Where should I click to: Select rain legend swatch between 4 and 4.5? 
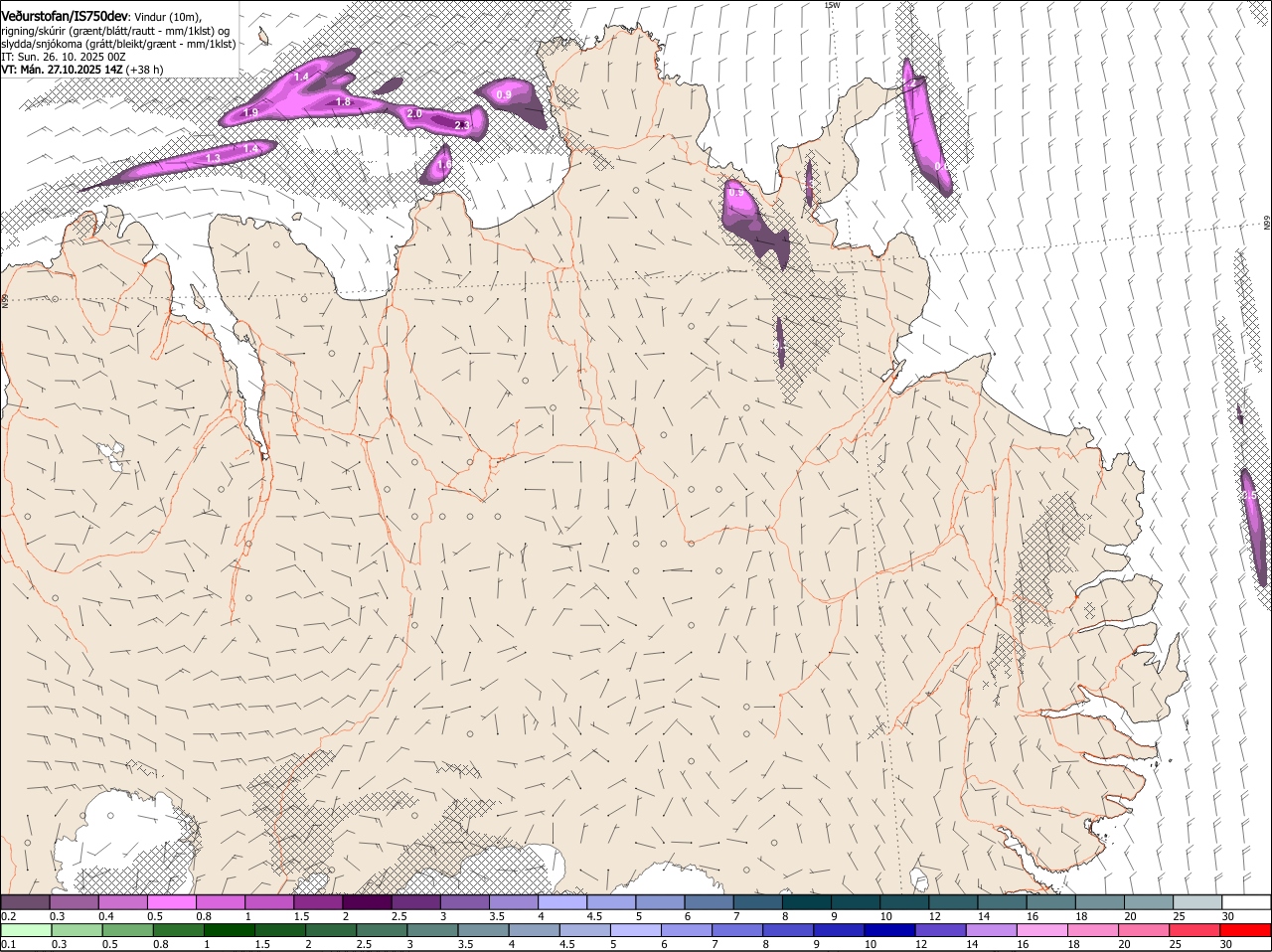[x=536, y=931]
